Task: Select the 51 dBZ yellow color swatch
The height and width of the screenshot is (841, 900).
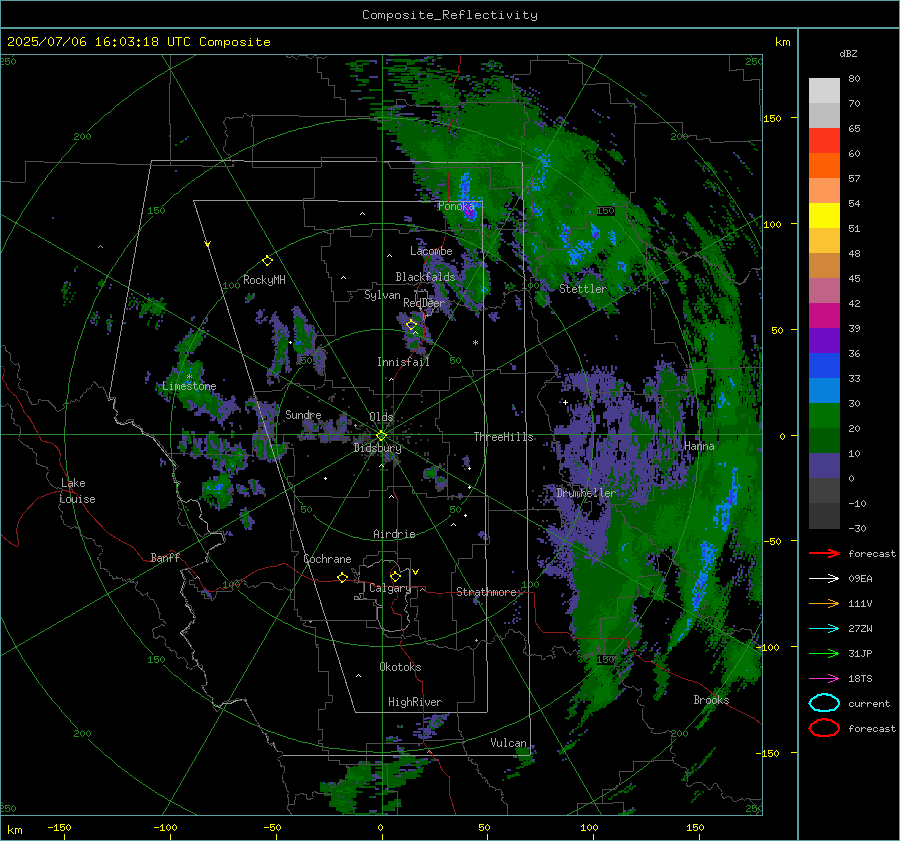Action: point(824,215)
